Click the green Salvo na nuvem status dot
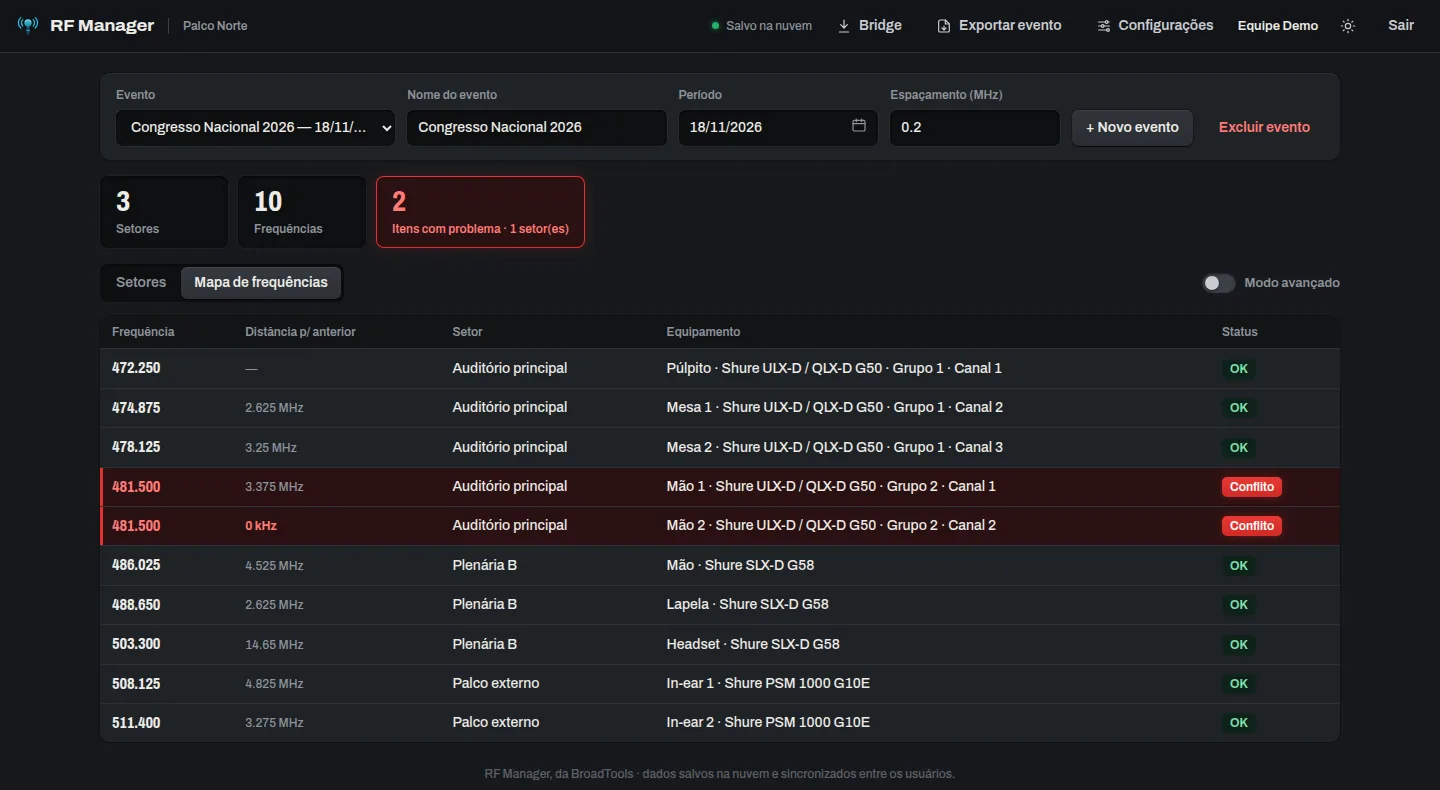This screenshot has width=1440, height=790. [715, 26]
